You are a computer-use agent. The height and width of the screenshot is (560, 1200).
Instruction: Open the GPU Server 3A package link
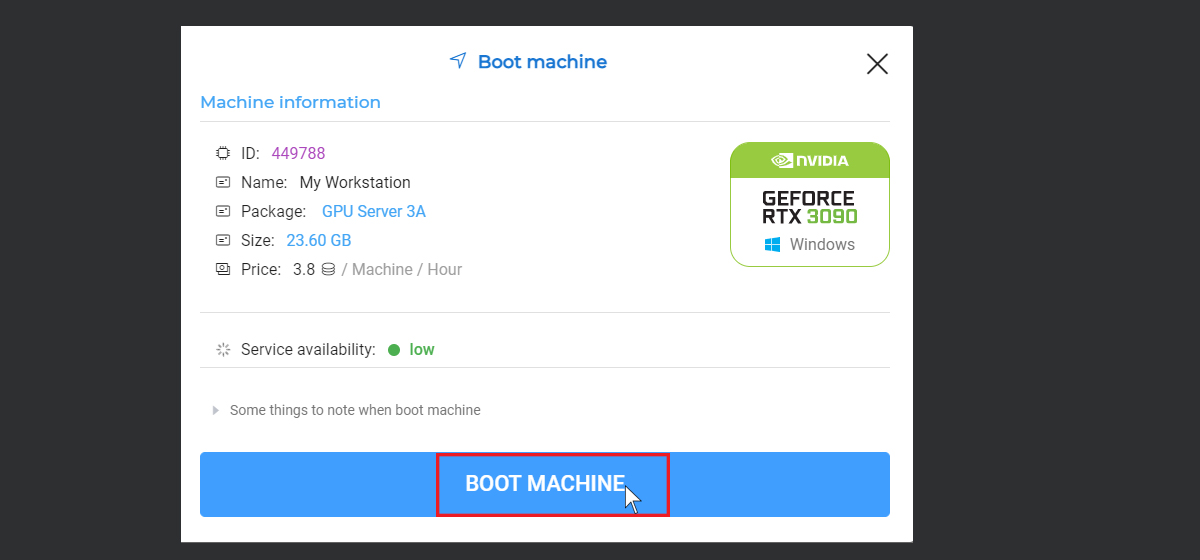tap(374, 211)
